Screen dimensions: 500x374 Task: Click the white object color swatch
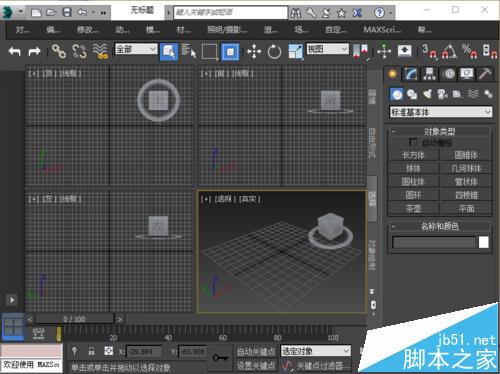tap(484, 242)
